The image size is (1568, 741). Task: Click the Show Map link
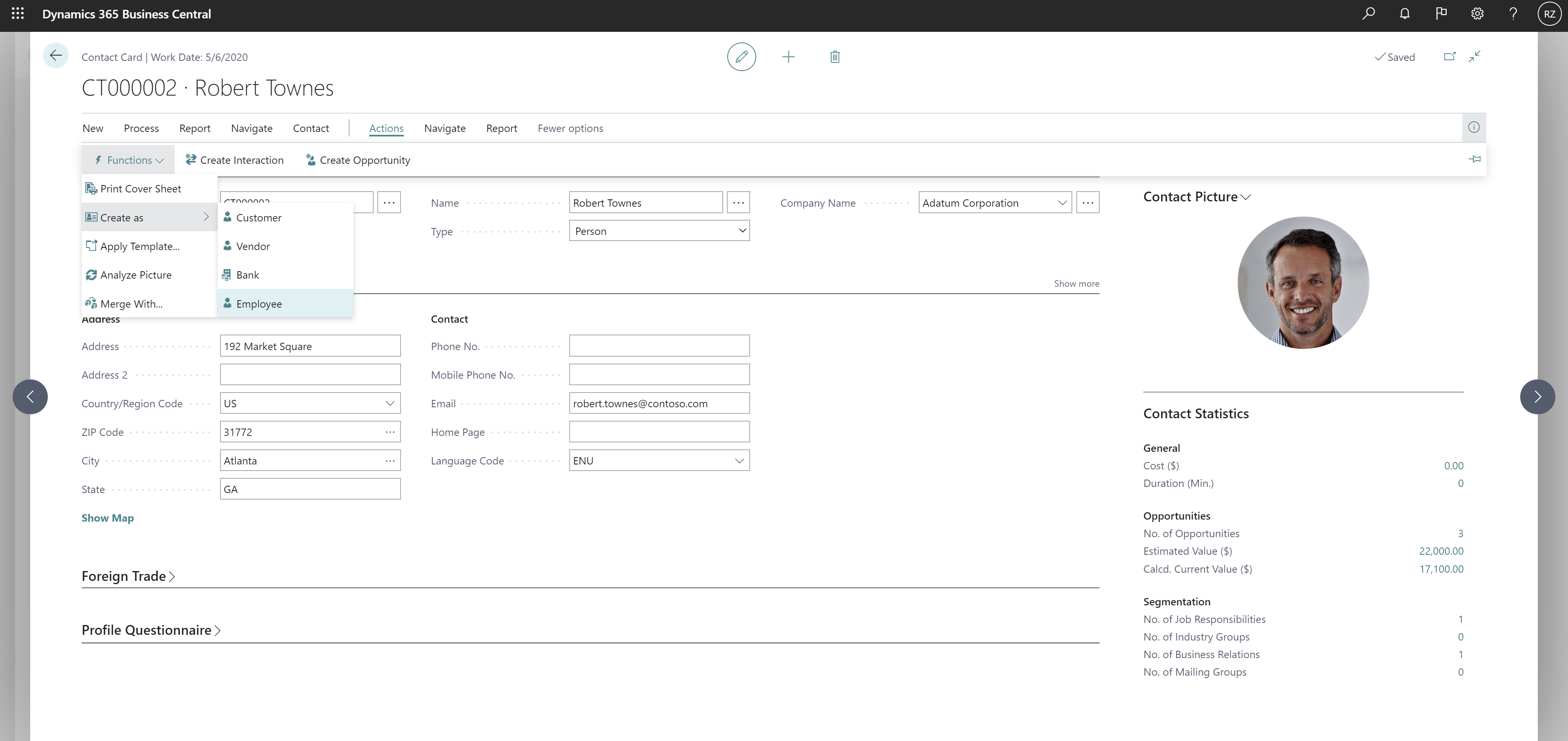click(107, 518)
